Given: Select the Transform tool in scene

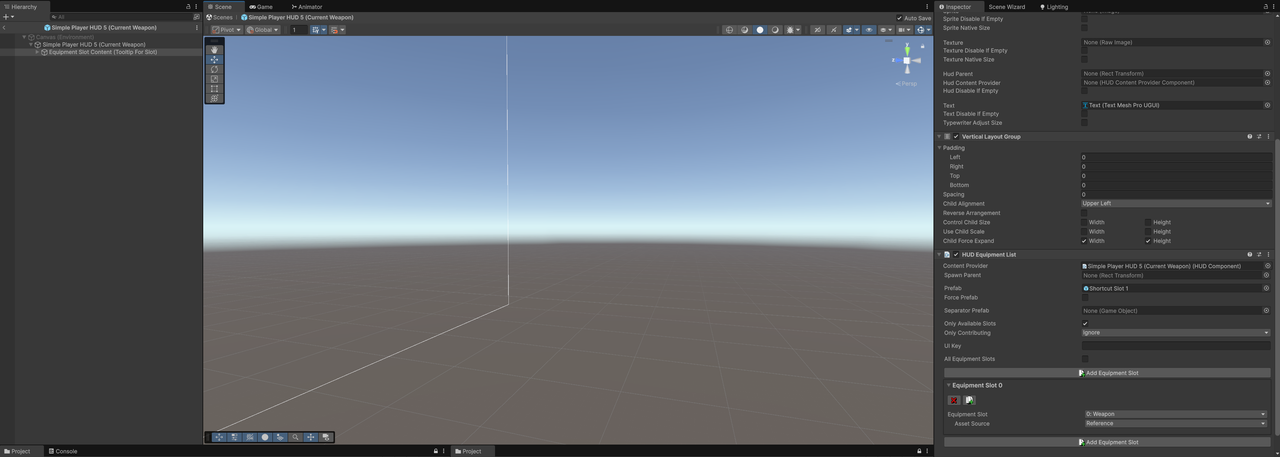Looking at the screenshot, I should point(214,98).
